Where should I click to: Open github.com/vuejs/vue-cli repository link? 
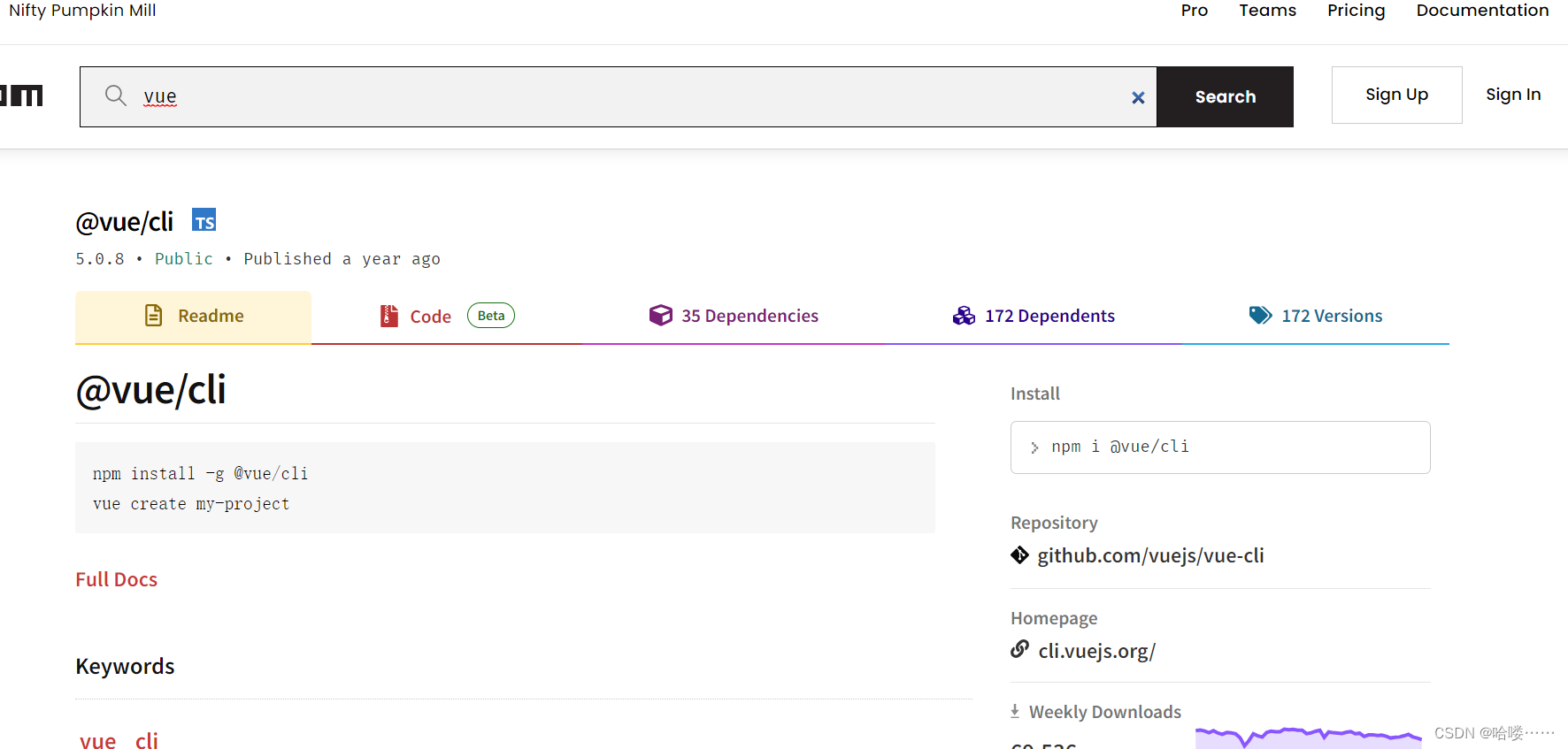pyautogui.click(x=1150, y=555)
